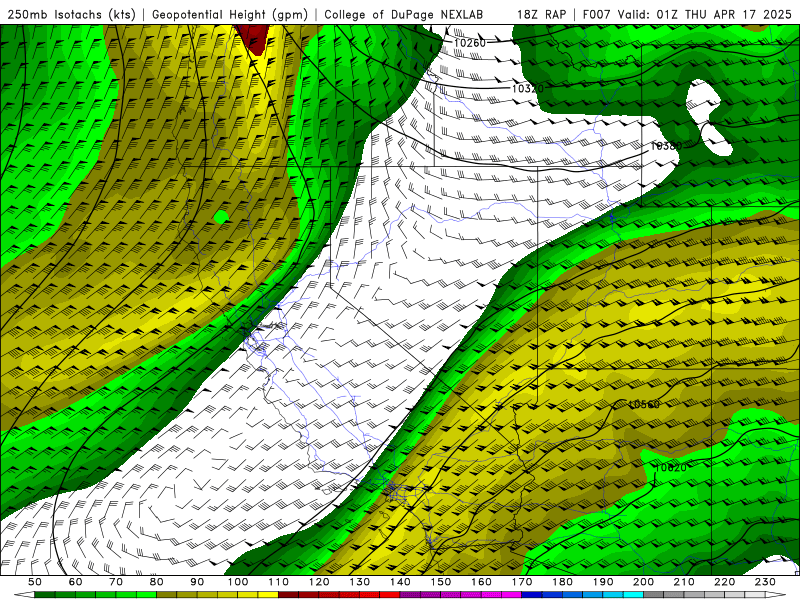Select the dark red swatch just right of 110
Screen dimensions: 800x600
click(289, 595)
